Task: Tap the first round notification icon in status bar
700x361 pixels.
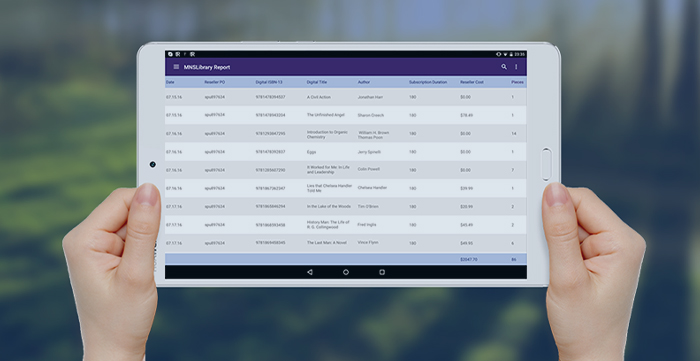Action: [x=171, y=54]
